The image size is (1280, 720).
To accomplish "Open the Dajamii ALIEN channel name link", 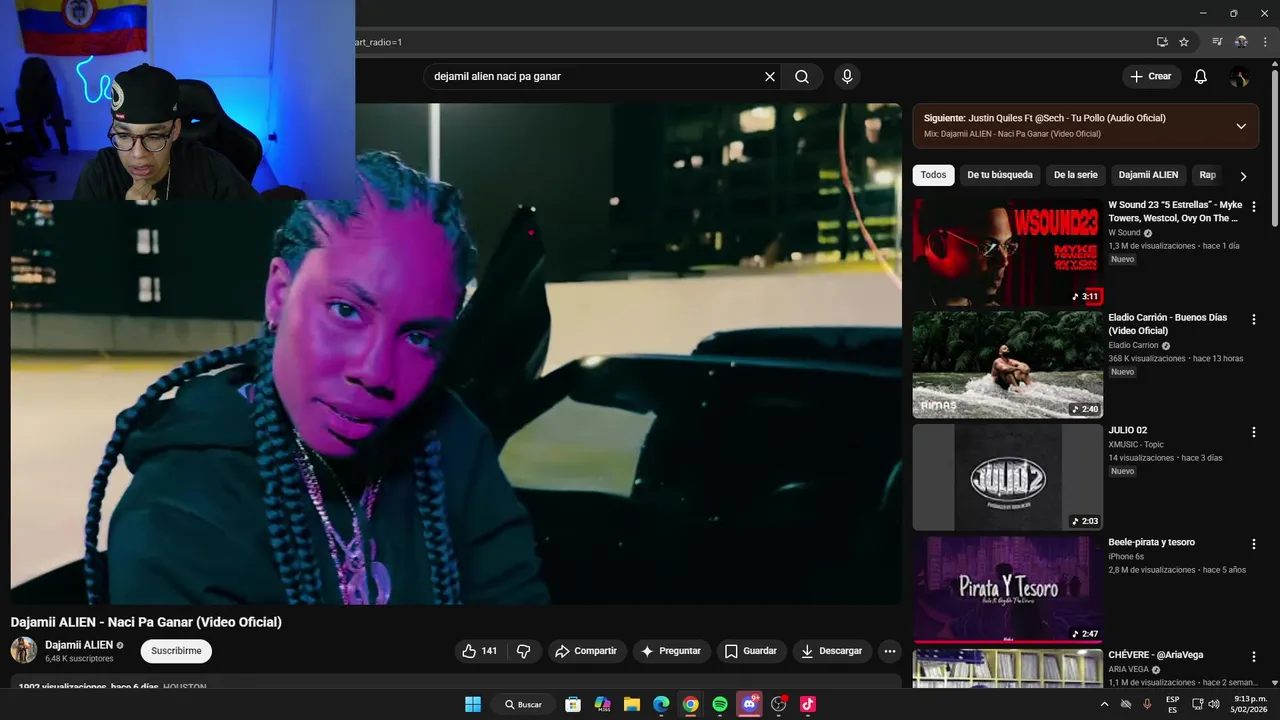I will [79, 645].
